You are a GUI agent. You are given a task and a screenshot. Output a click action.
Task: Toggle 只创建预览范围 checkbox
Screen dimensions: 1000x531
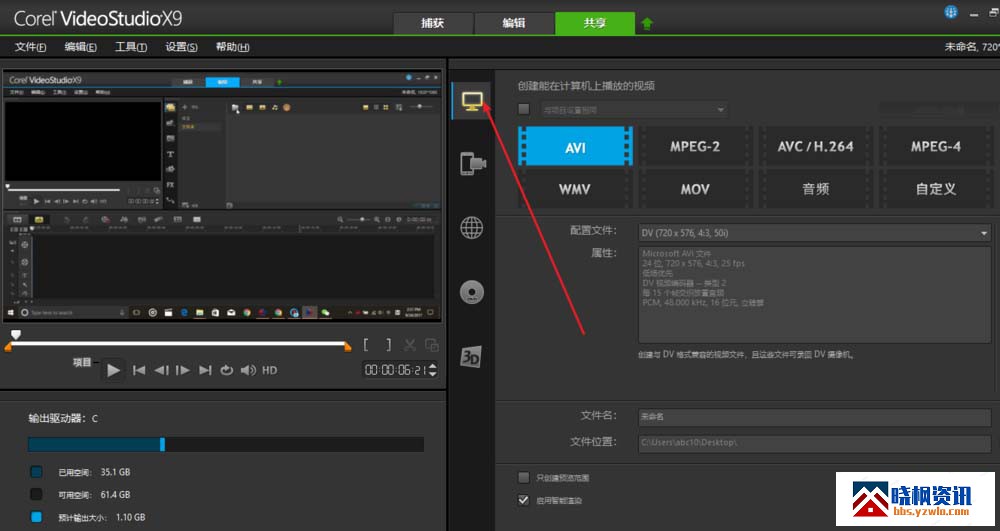coord(524,477)
